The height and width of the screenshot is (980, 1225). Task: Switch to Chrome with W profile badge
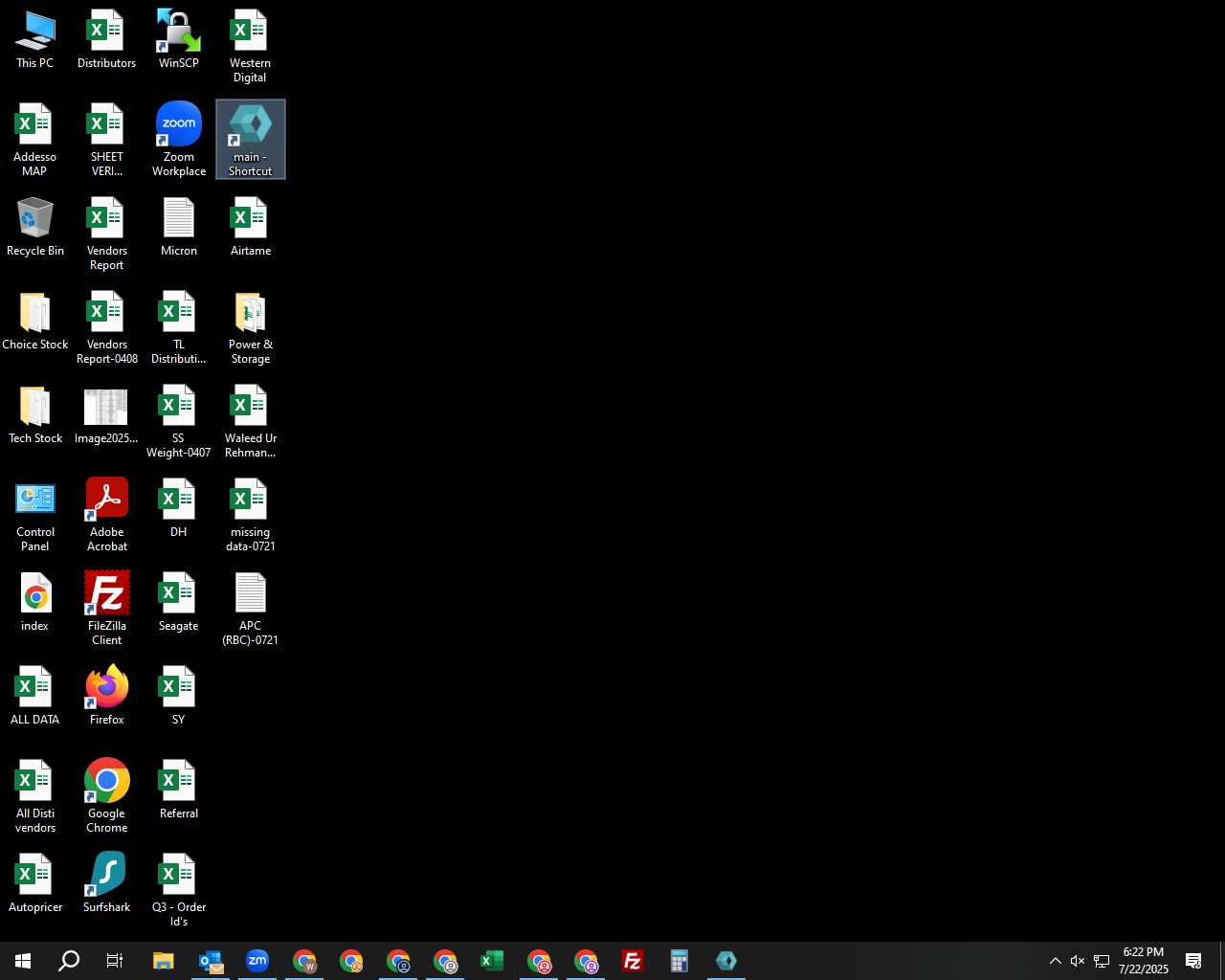click(x=304, y=961)
